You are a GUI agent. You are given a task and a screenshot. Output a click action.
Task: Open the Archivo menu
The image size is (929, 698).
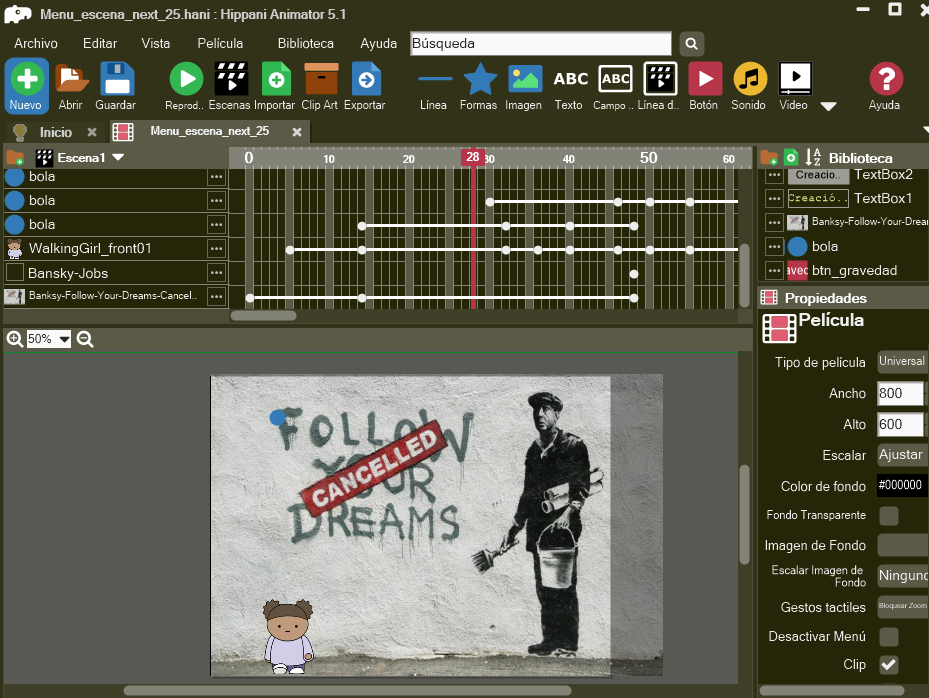[36, 44]
